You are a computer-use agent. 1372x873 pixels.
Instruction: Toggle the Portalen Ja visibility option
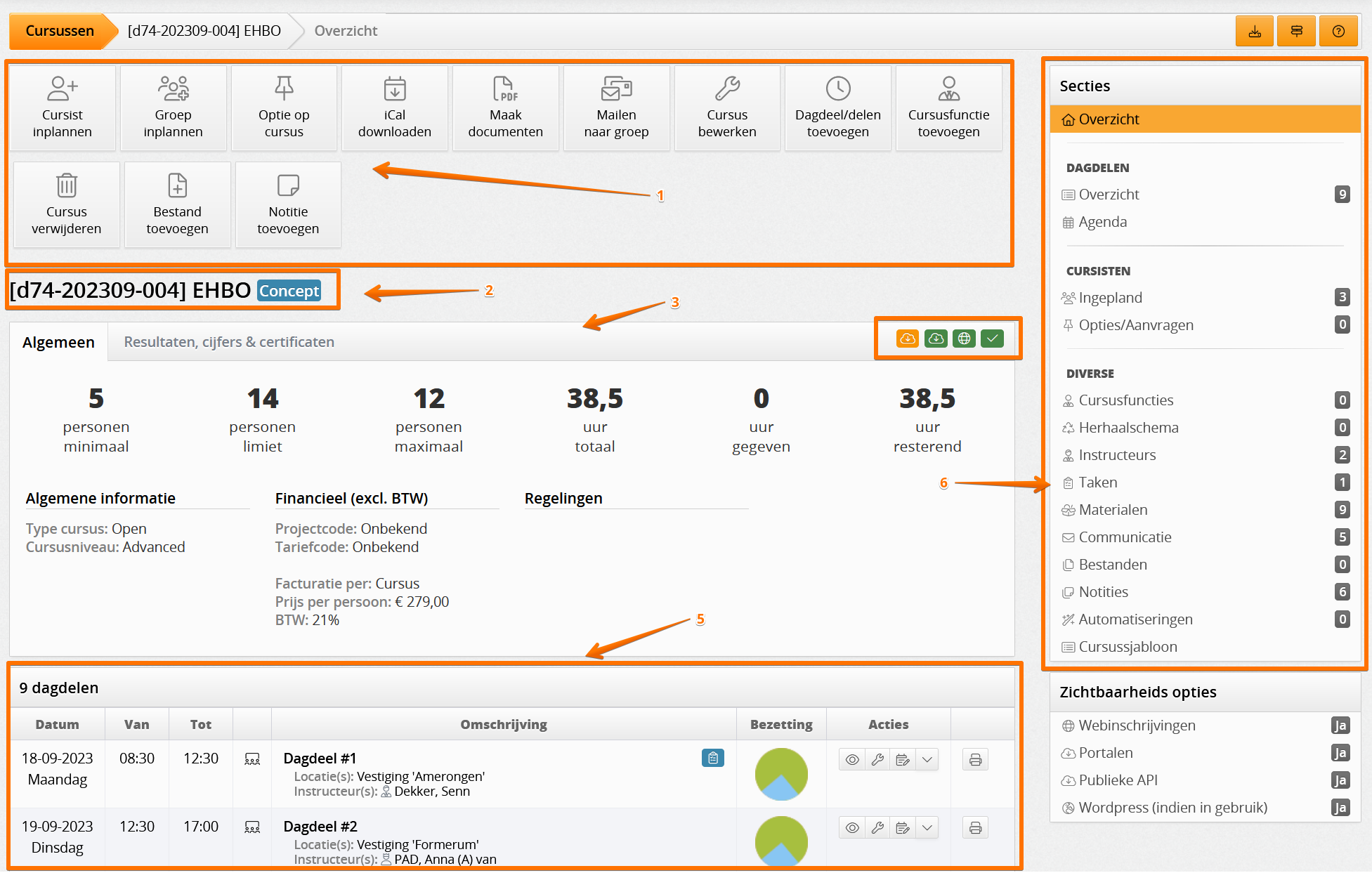coord(1340,753)
